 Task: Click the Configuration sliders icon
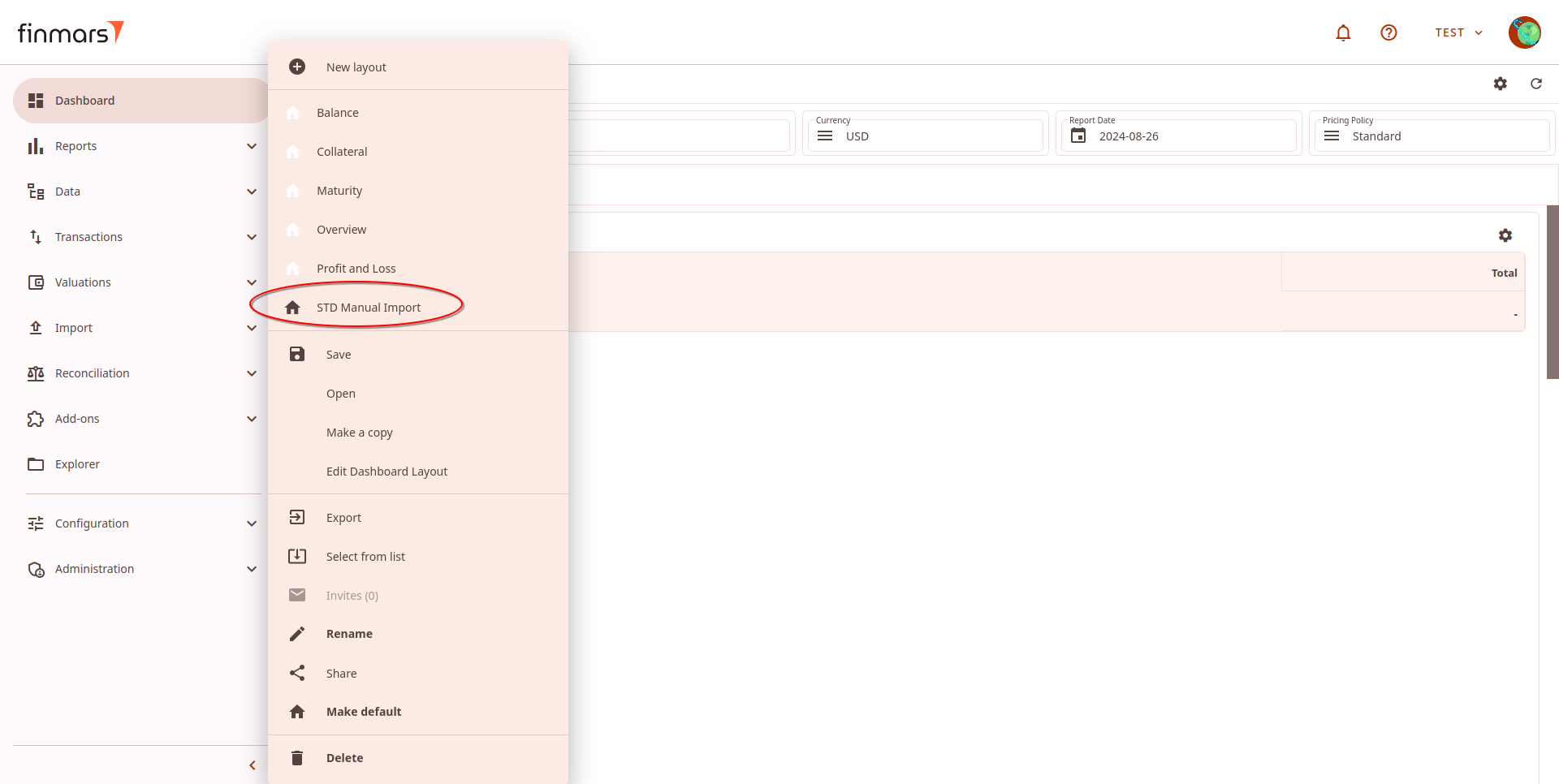(x=36, y=523)
